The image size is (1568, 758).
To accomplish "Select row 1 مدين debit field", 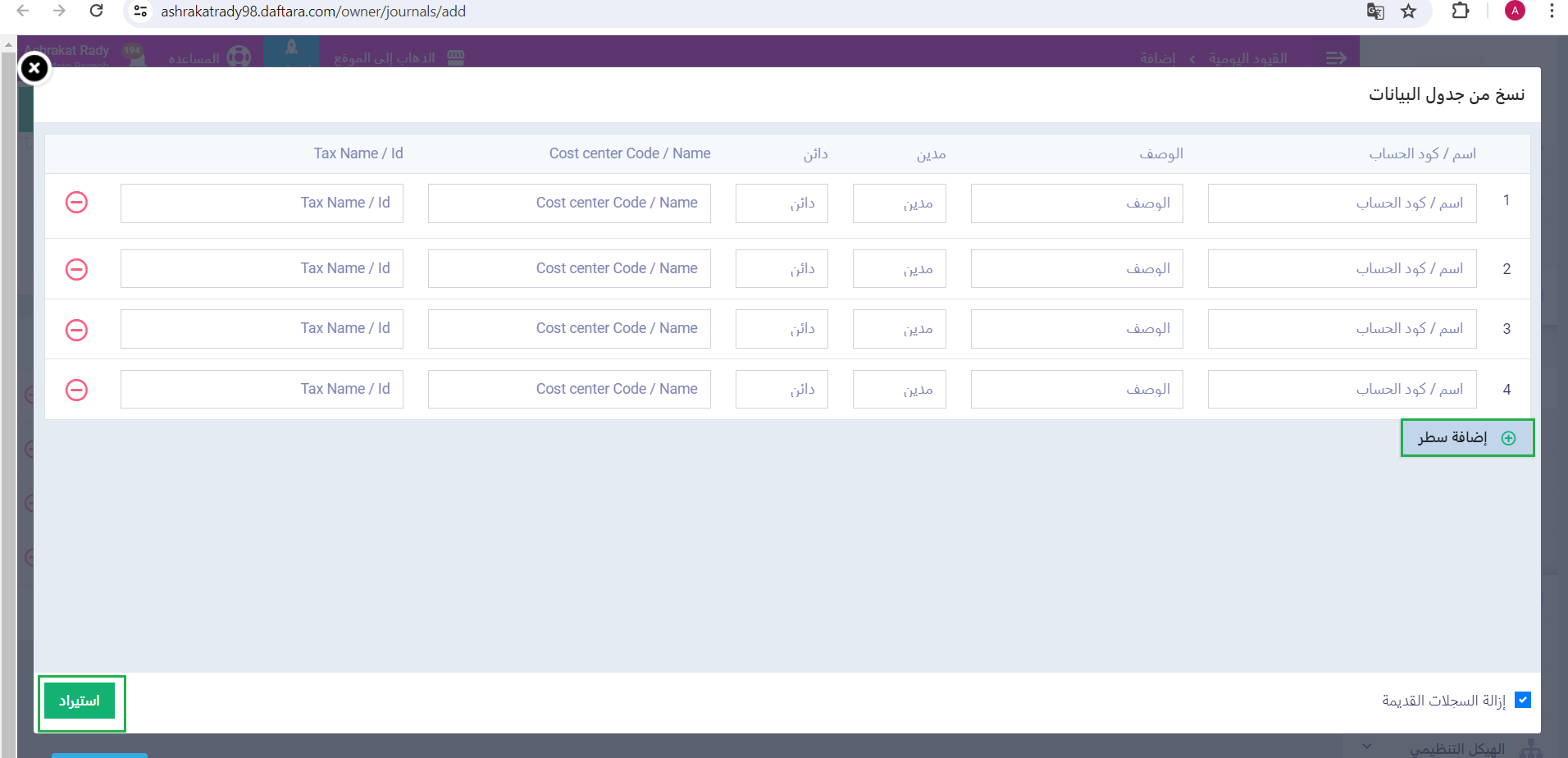I will click(899, 203).
